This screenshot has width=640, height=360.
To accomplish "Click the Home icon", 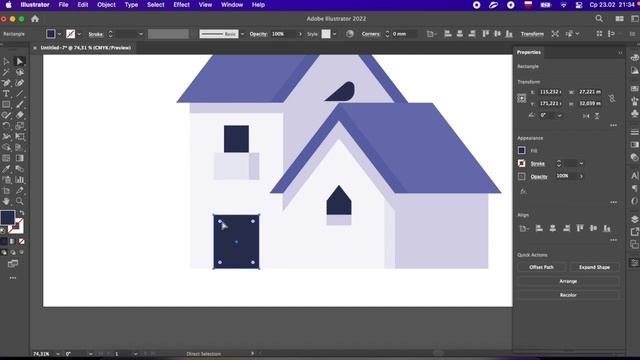I will tap(35, 19).
